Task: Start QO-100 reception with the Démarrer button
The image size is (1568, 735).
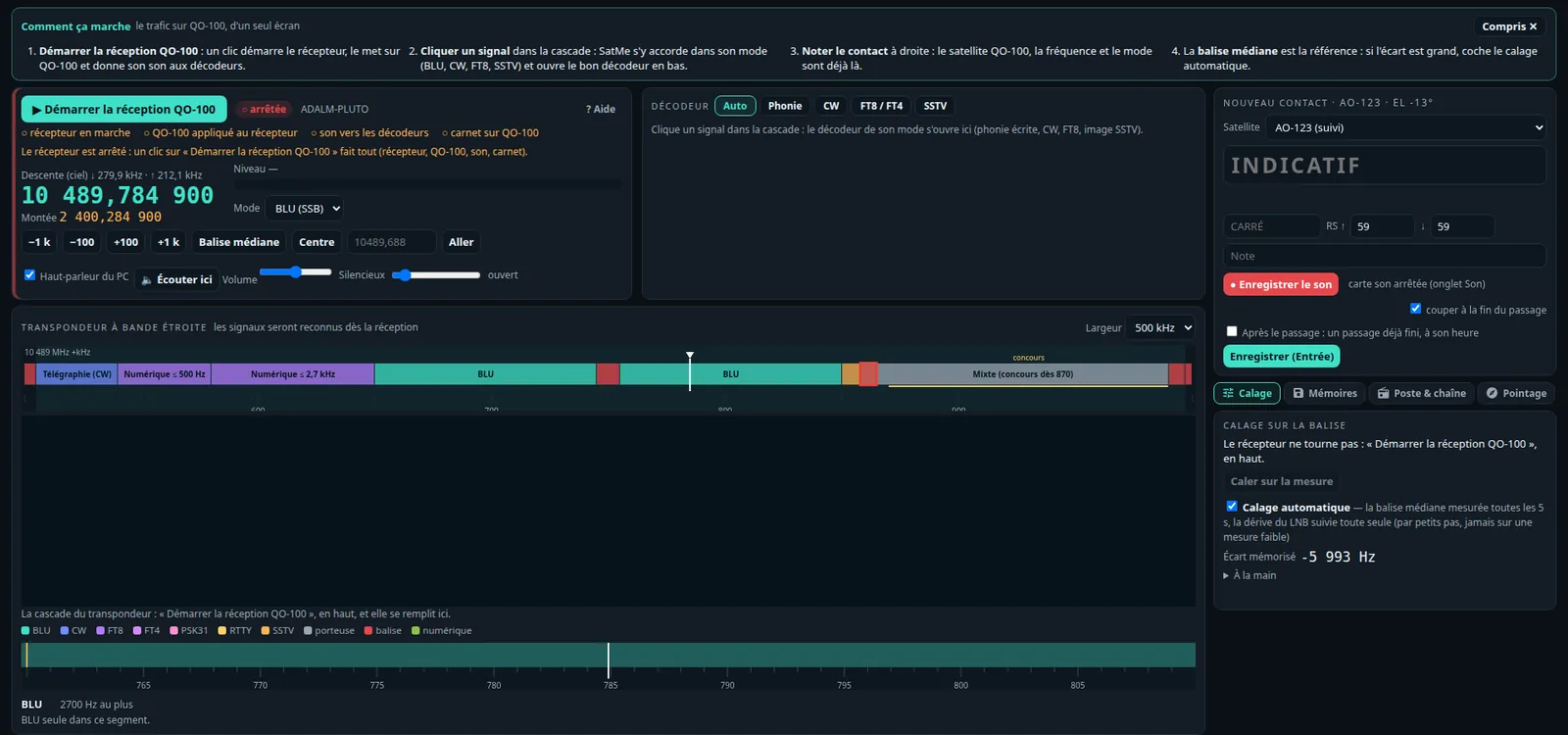Action: click(123, 109)
